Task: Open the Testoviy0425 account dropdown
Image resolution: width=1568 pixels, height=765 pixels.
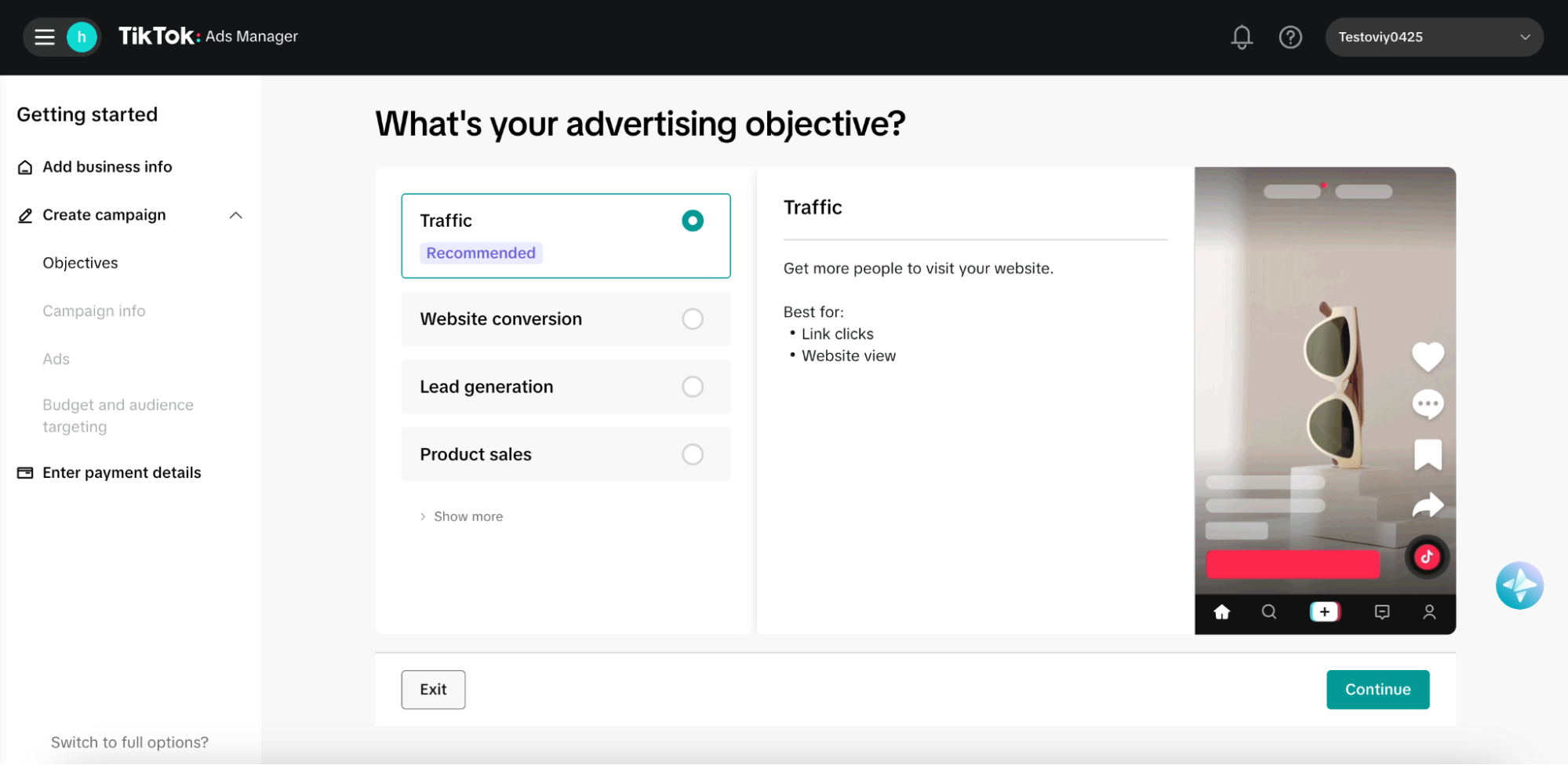Action: 1434,37
